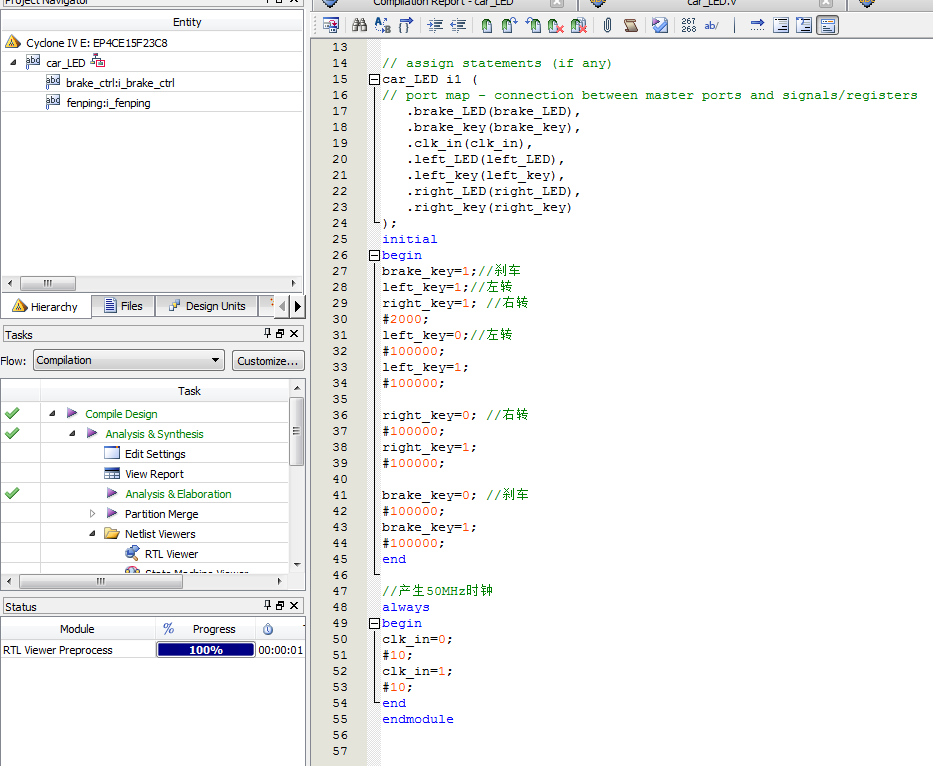The width and height of the screenshot is (933, 766).
Task: Collapse the car_LED entity tree node
Action: point(13,62)
